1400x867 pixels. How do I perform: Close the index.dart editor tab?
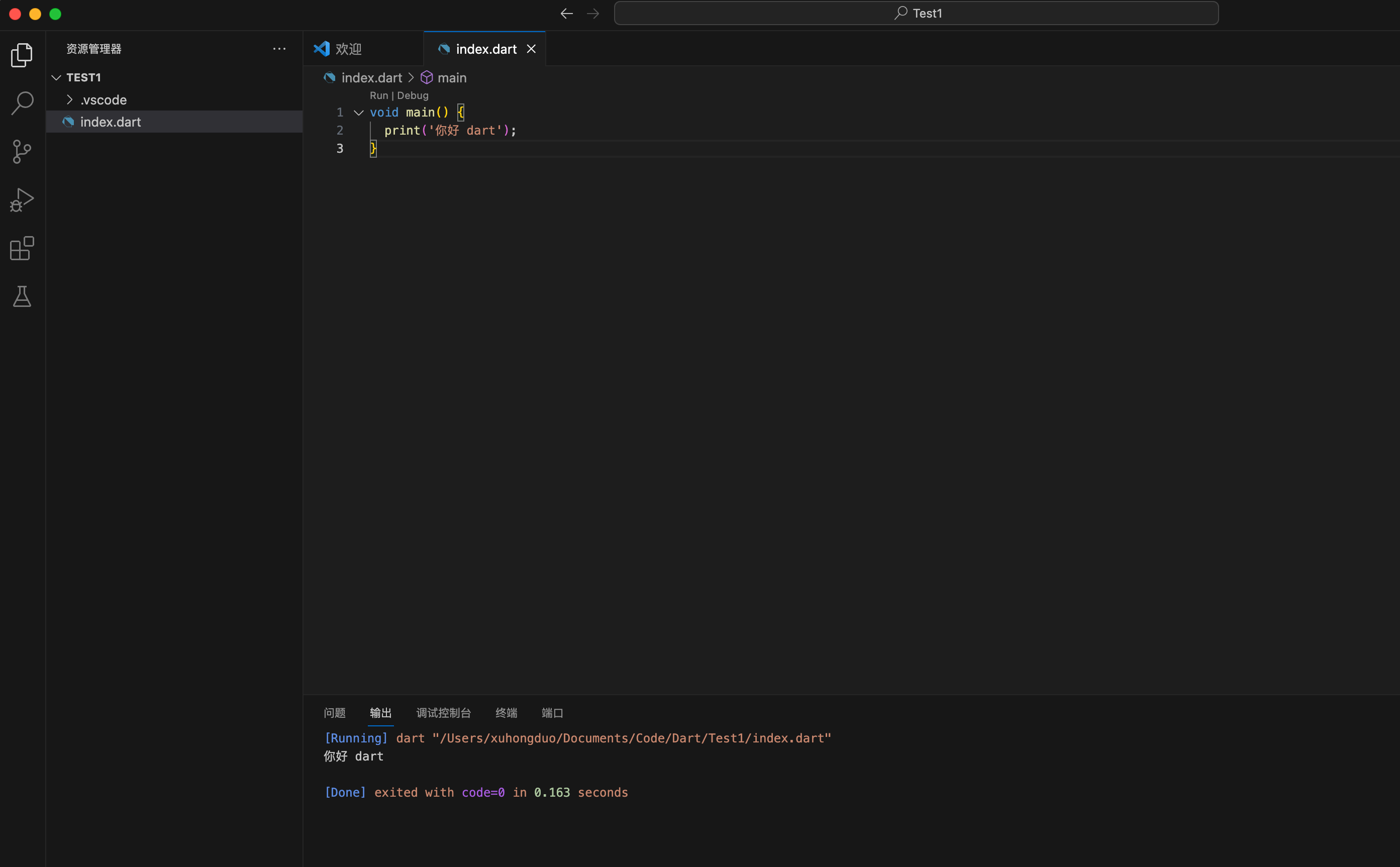[x=531, y=49]
